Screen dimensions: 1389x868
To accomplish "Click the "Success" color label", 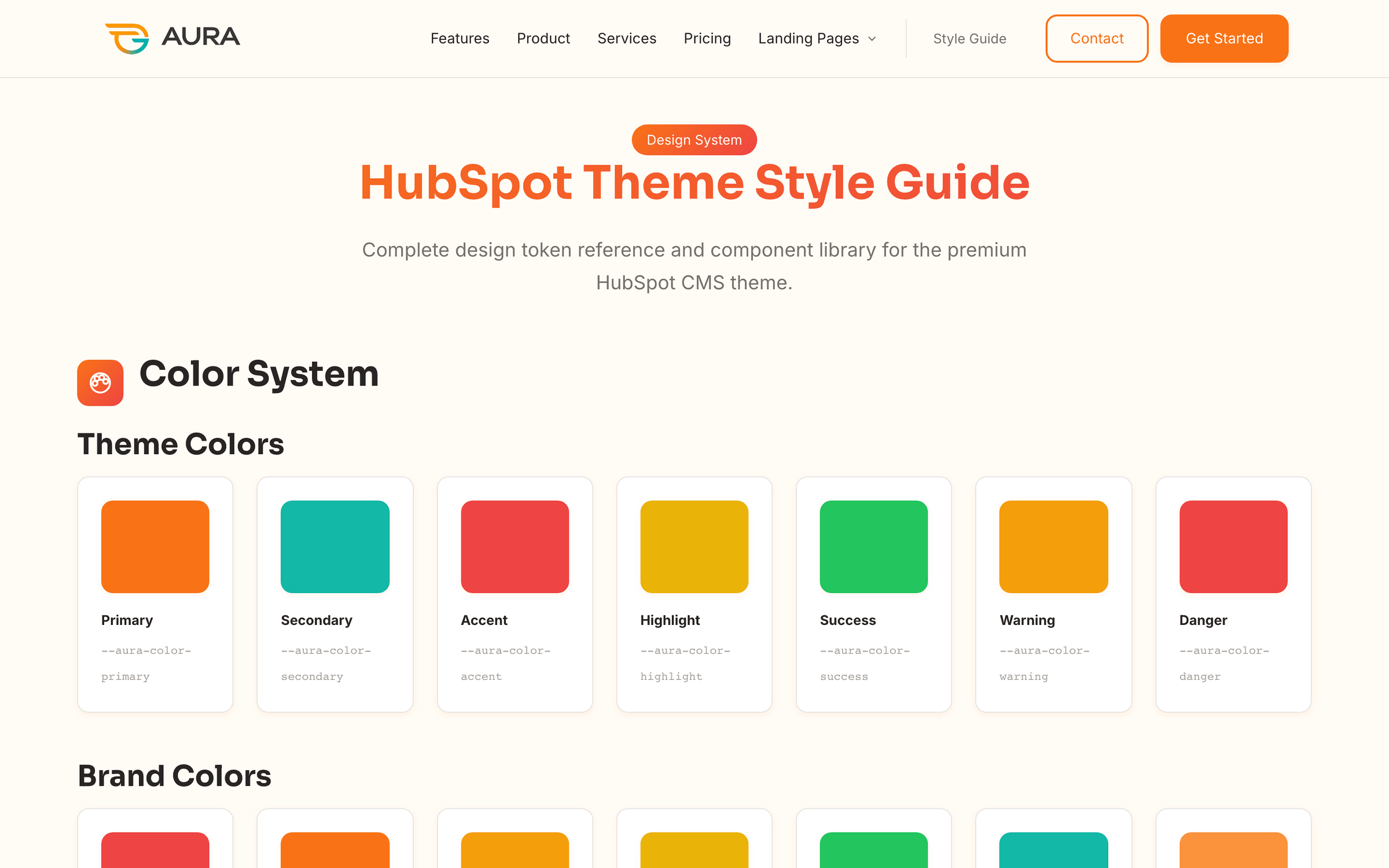I will click(x=847, y=620).
